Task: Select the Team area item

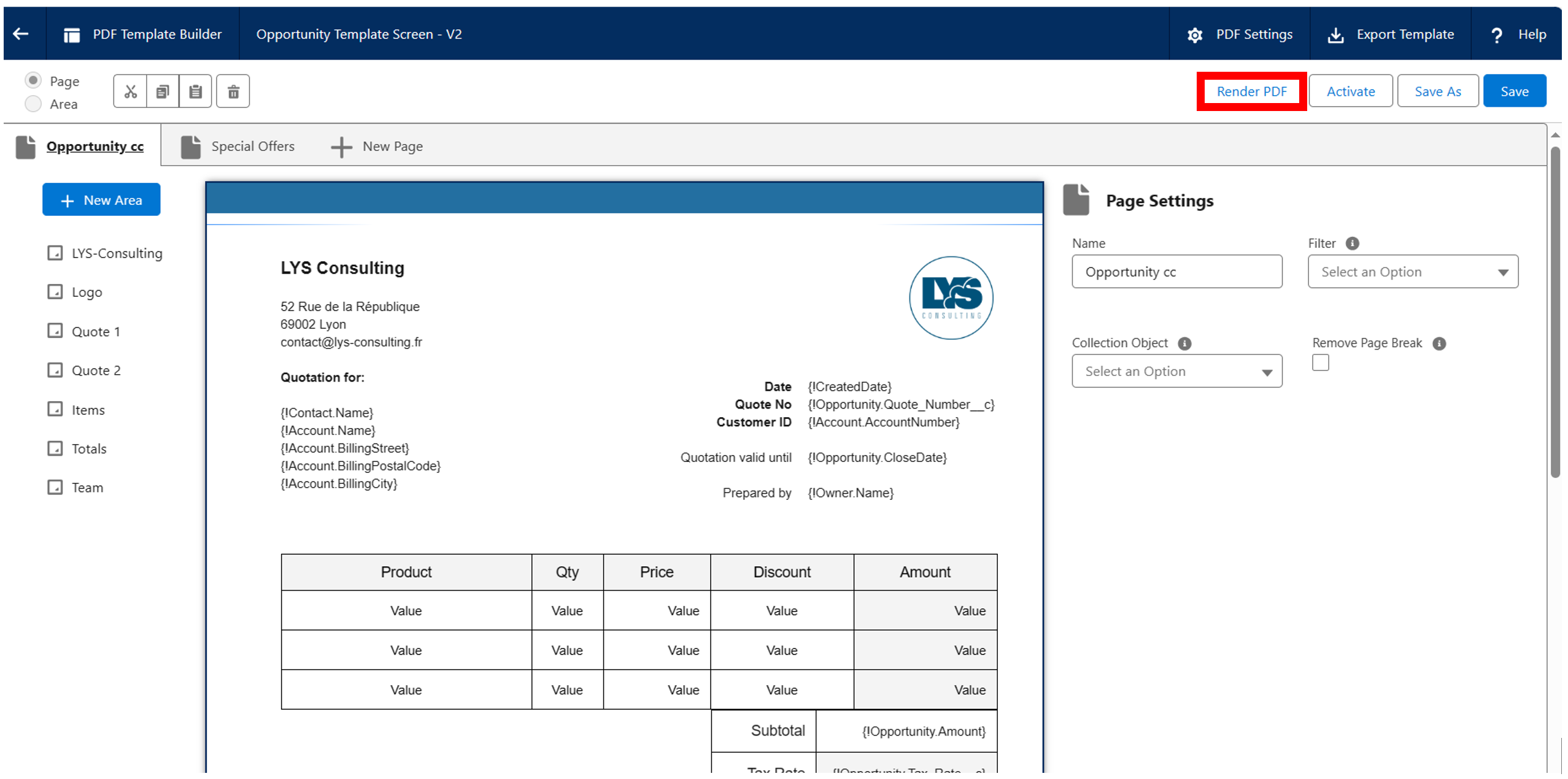Action: click(x=75, y=488)
